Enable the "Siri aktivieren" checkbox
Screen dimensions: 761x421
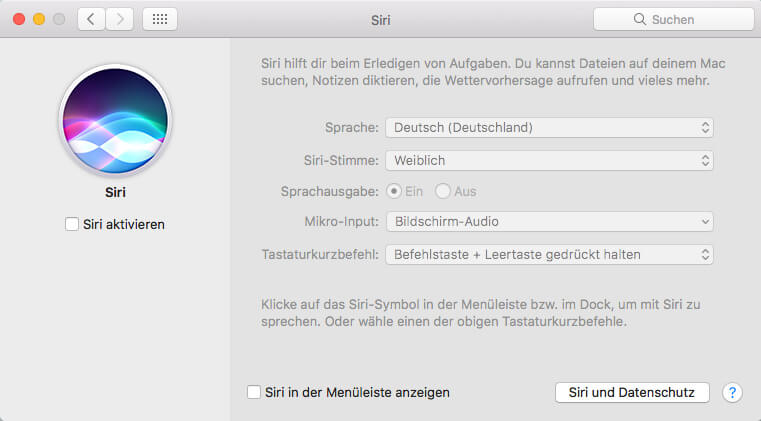tap(72, 224)
